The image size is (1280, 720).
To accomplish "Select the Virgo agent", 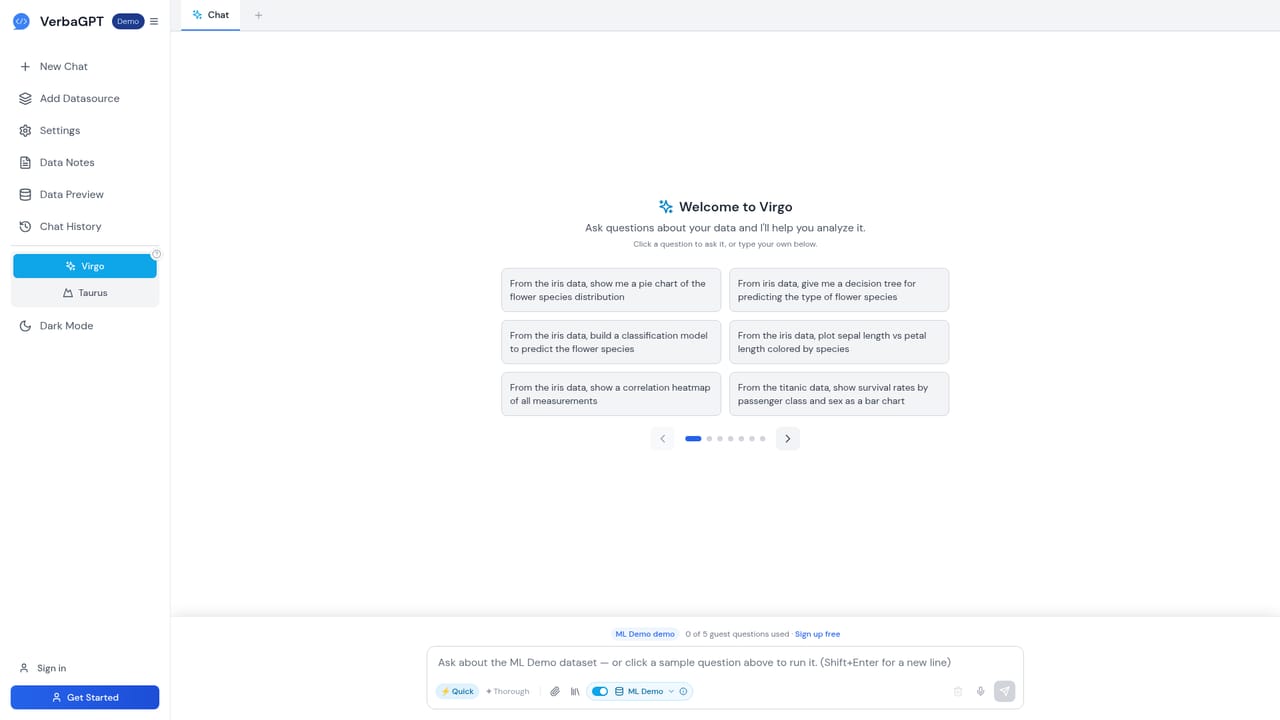I will (85, 266).
